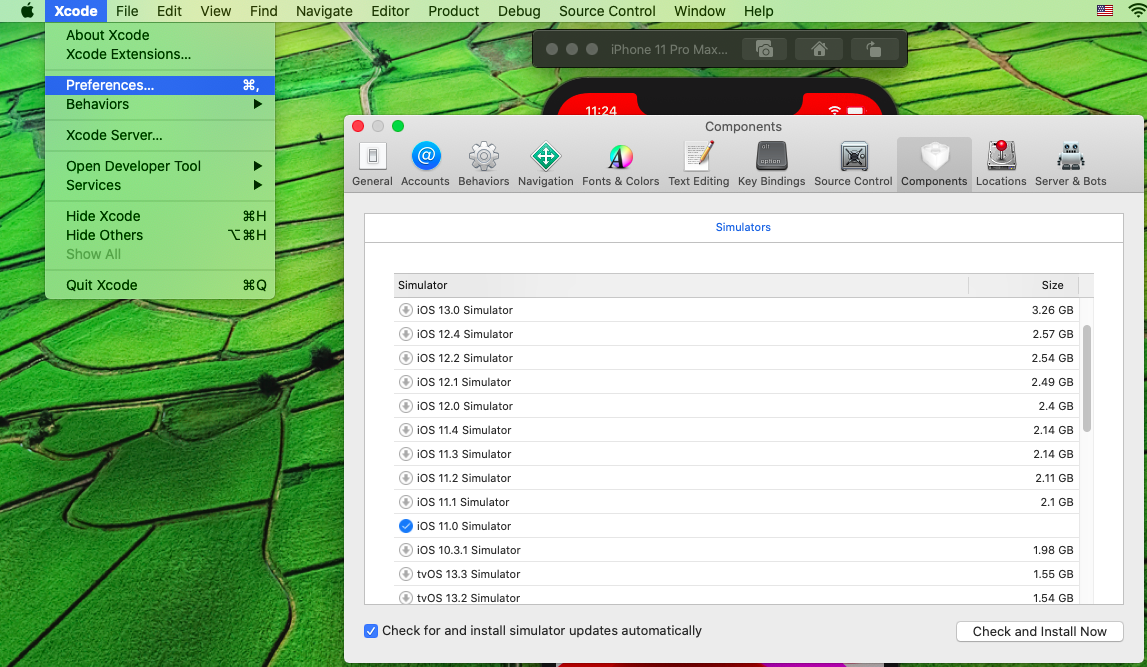The width and height of the screenshot is (1147, 667).
Task: Open the Window menu
Action: [x=699, y=11]
